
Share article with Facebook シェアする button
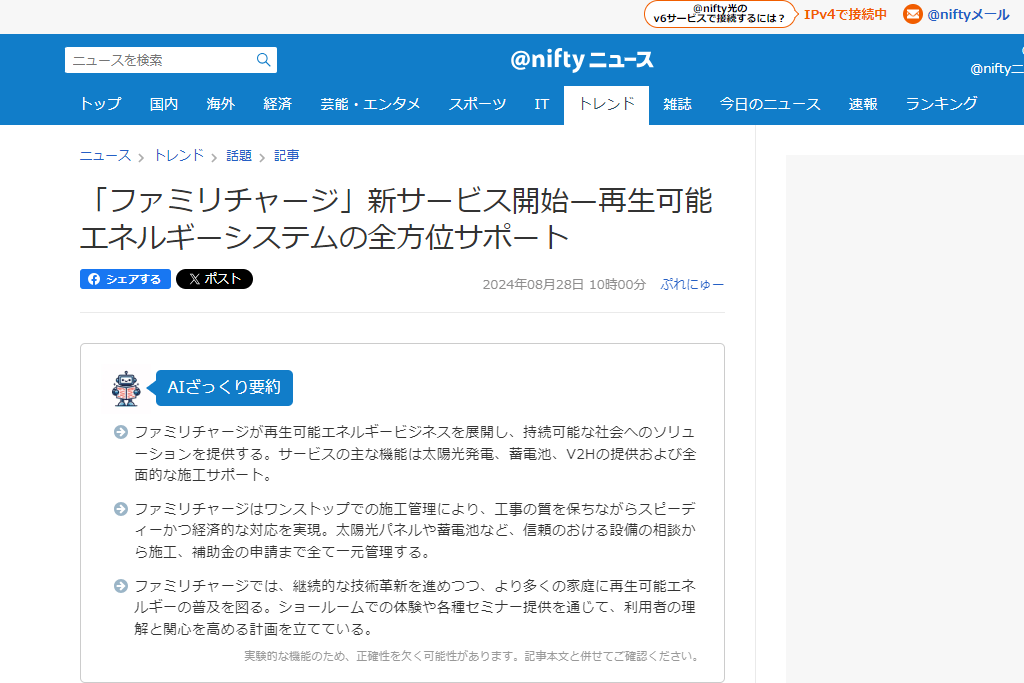[125, 279]
